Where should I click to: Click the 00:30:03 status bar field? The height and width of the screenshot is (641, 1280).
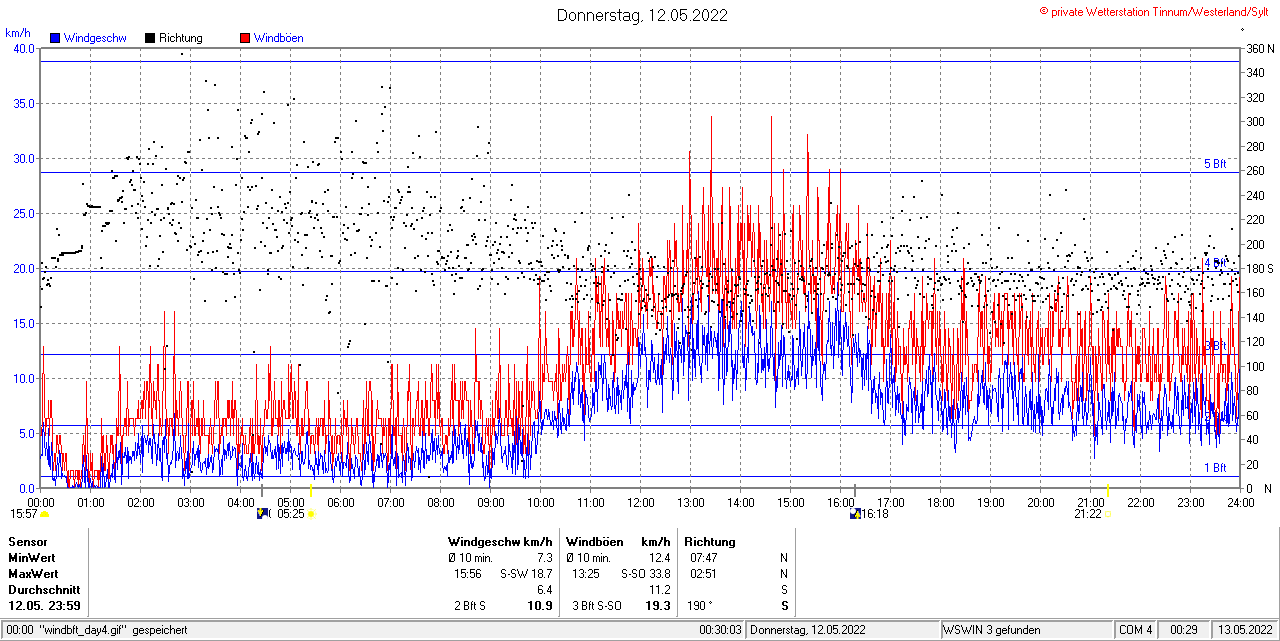(x=720, y=630)
